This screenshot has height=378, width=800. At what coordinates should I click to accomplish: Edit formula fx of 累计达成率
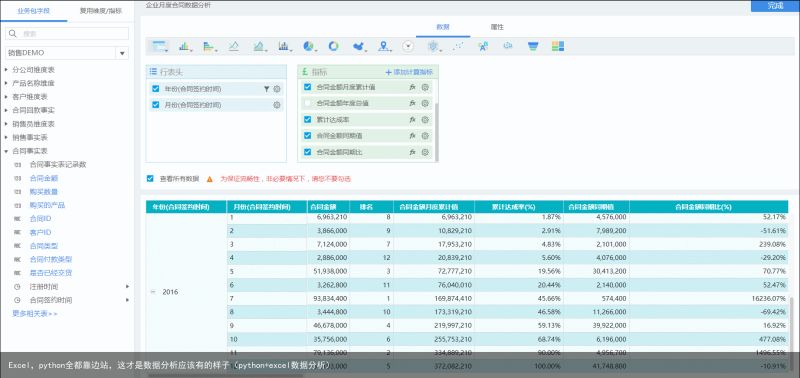point(412,119)
